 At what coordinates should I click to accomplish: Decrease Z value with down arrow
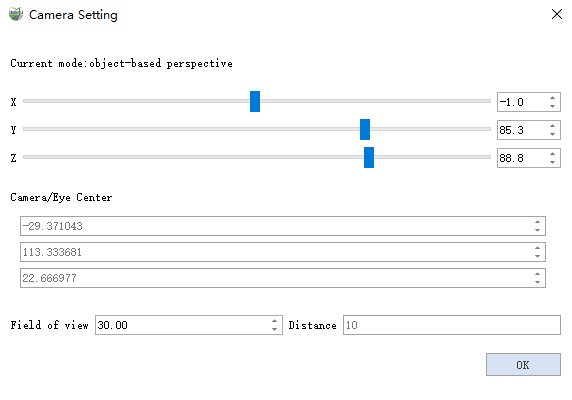coord(552,162)
